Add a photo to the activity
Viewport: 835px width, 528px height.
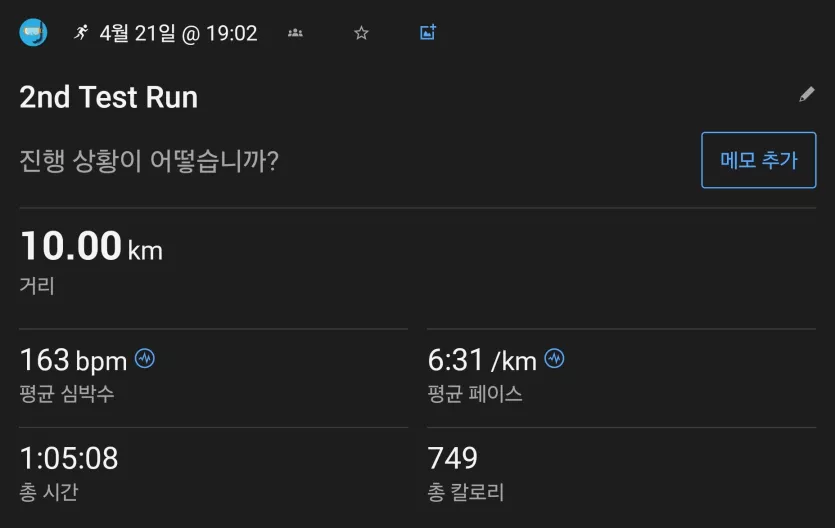428,32
